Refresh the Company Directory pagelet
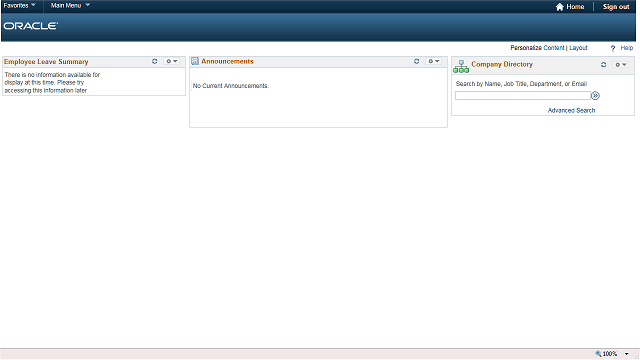The width and height of the screenshot is (640, 360). pos(604,64)
